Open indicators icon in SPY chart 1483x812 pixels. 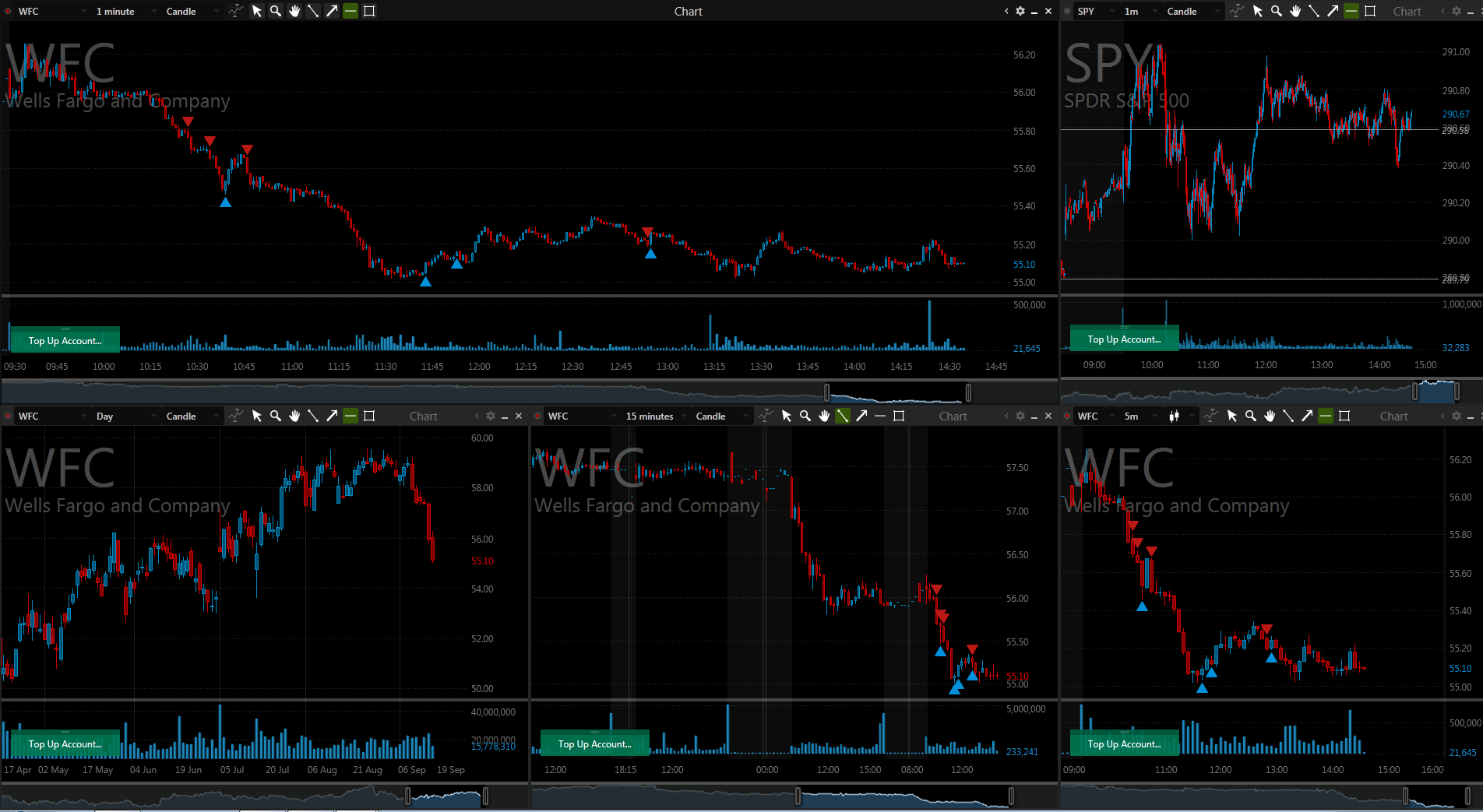1237,11
